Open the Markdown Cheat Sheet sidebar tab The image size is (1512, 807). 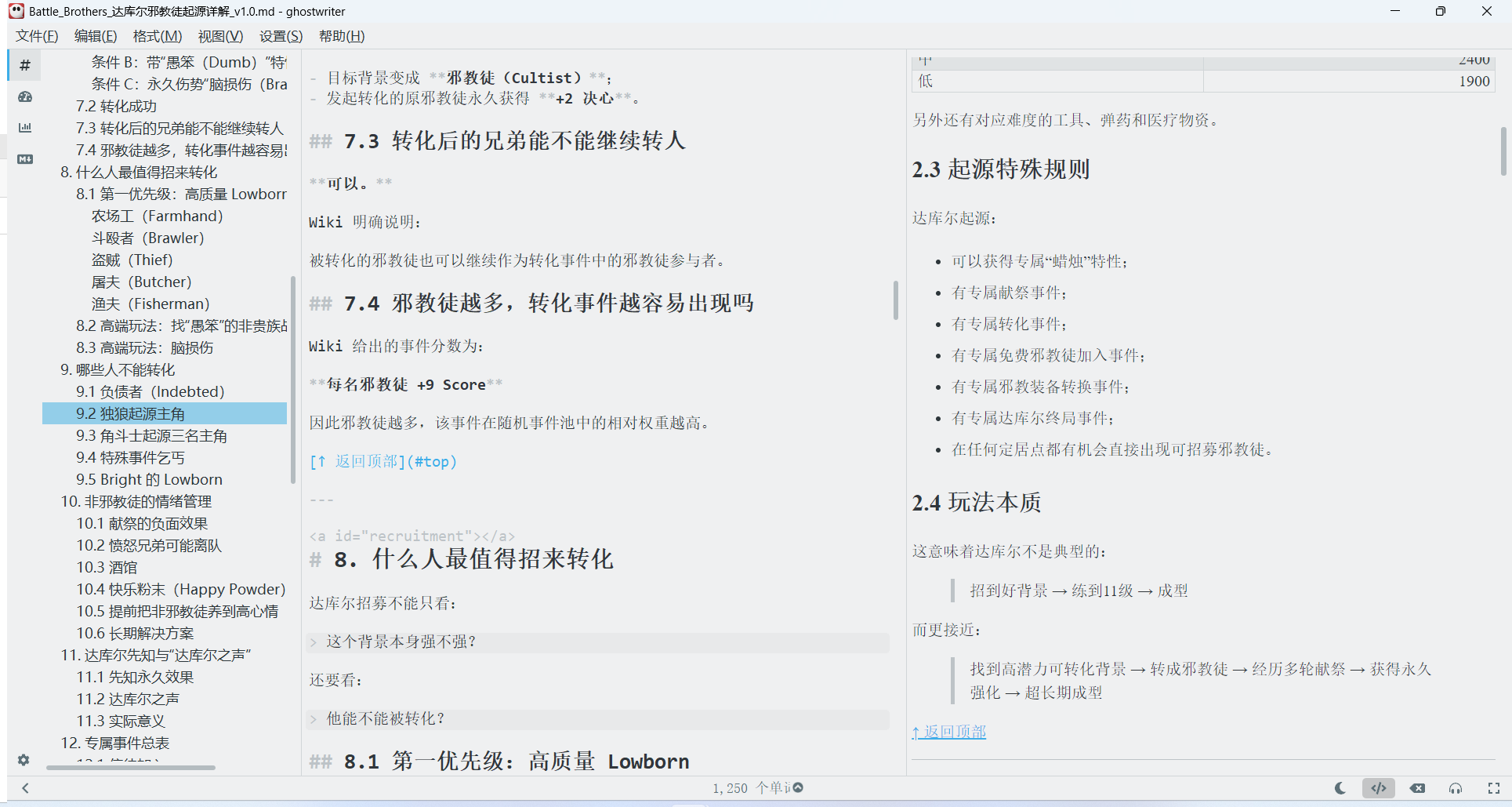tap(25, 159)
